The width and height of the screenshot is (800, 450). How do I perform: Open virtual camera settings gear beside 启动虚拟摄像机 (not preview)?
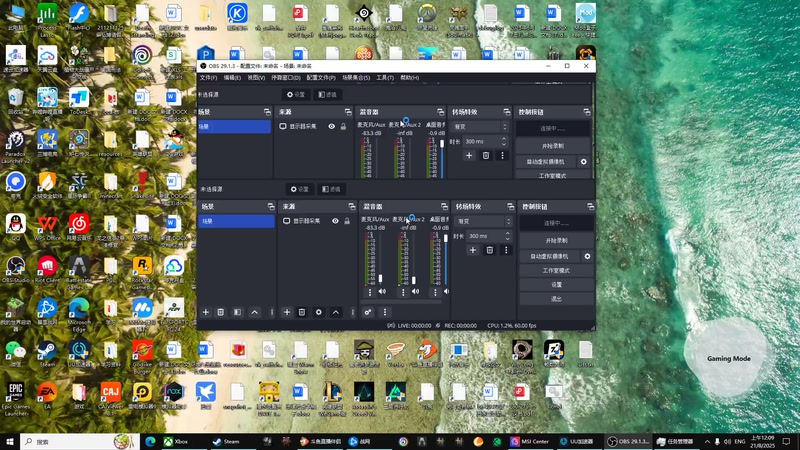(x=587, y=256)
